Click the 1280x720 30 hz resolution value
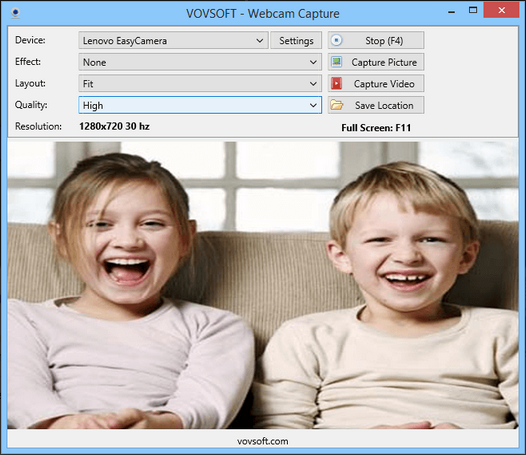This screenshot has width=526, height=455. click(114, 127)
